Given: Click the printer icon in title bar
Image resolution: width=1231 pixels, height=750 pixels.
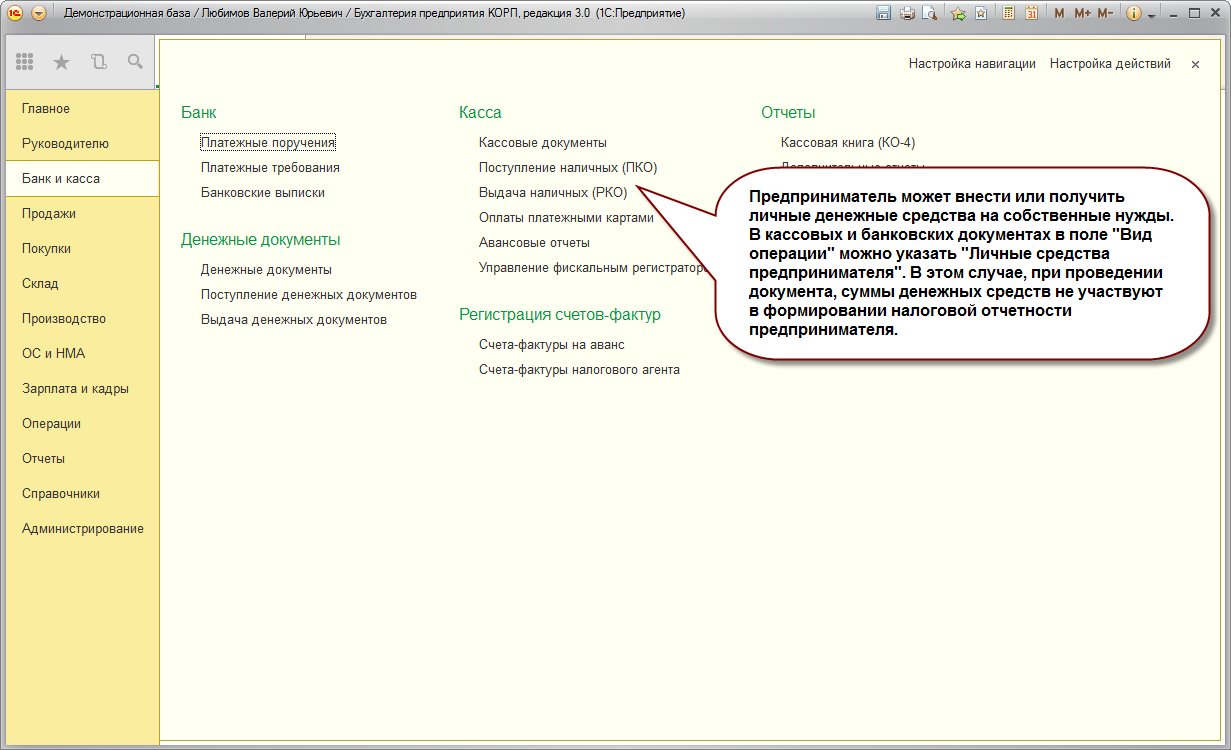Looking at the screenshot, I should [907, 13].
